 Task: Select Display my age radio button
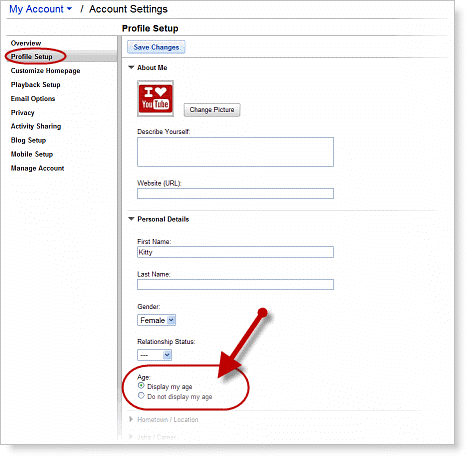[141, 386]
